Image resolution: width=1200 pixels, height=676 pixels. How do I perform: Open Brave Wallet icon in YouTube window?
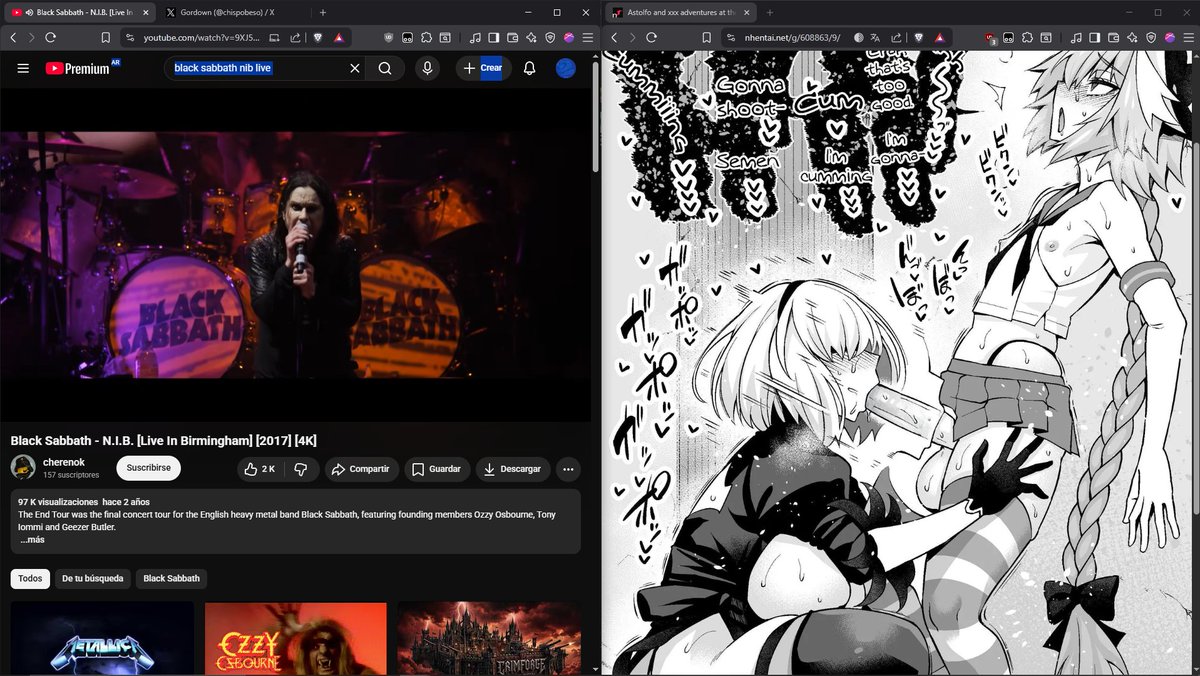pos(513,37)
